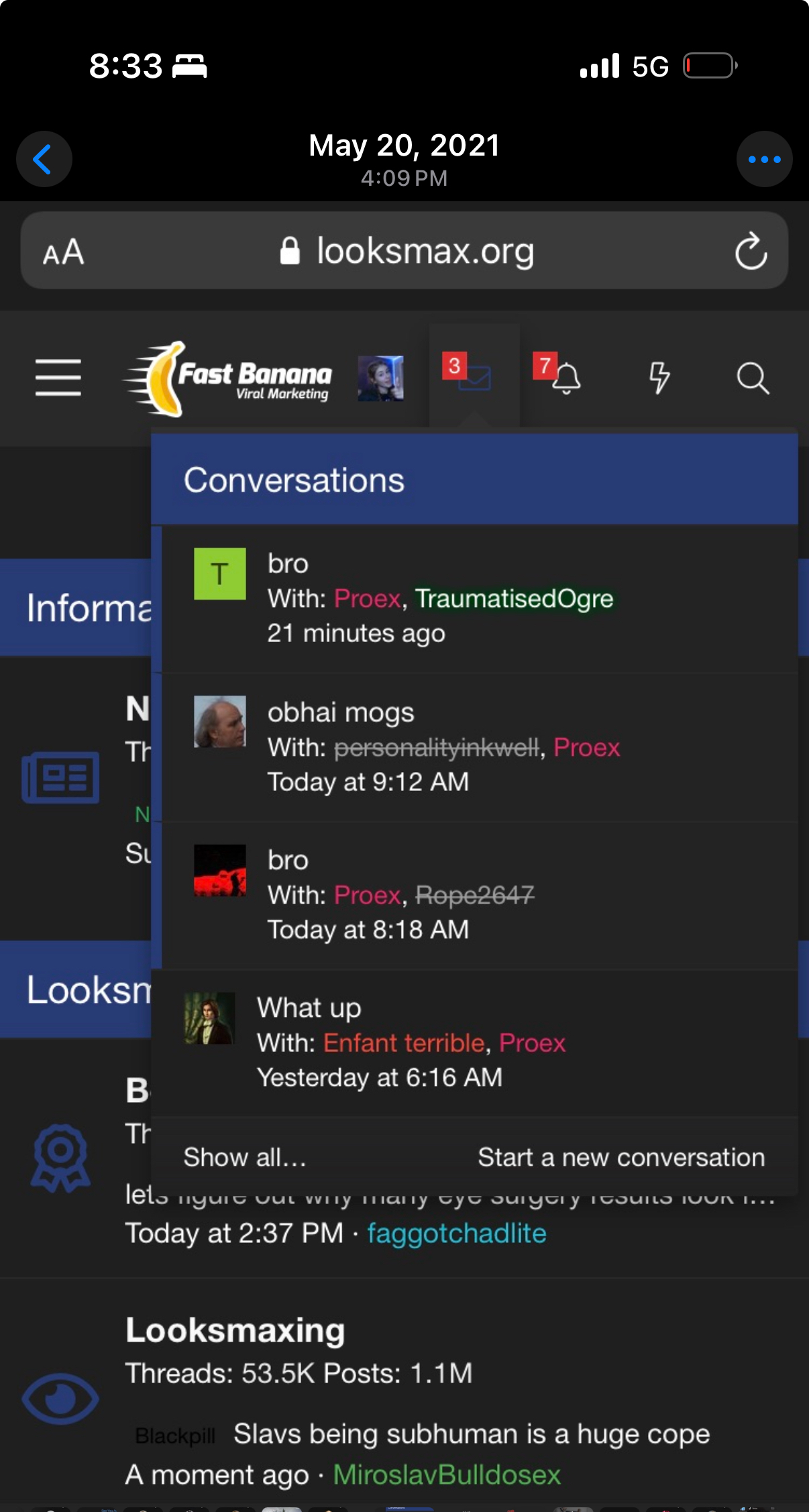Tap the Fast Banana logo
Screen dimensions: 809x1512
pos(228,378)
